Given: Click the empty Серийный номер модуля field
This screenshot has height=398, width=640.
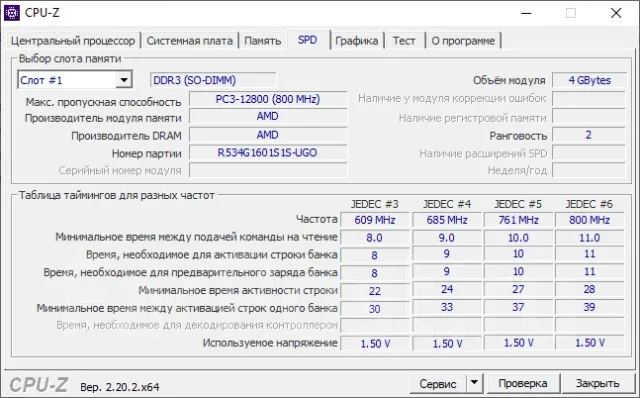Looking at the screenshot, I should click(x=268, y=170).
